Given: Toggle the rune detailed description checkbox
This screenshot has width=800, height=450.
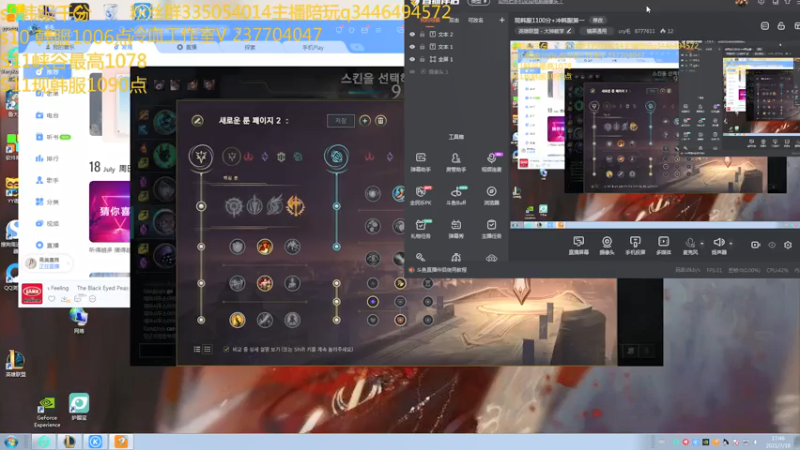Looking at the screenshot, I should tap(226, 349).
